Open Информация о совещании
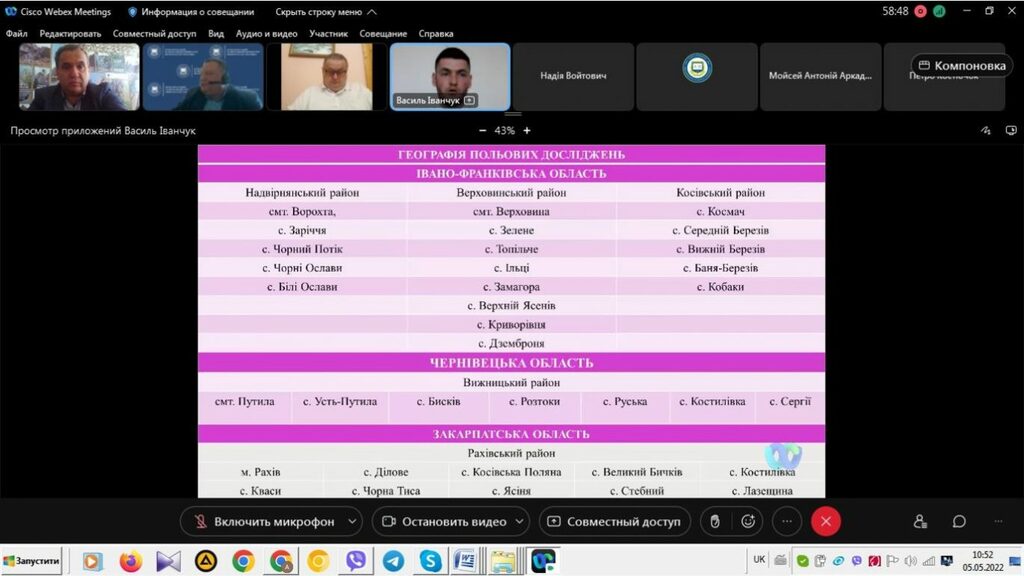1024x576 pixels. (x=190, y=12)
